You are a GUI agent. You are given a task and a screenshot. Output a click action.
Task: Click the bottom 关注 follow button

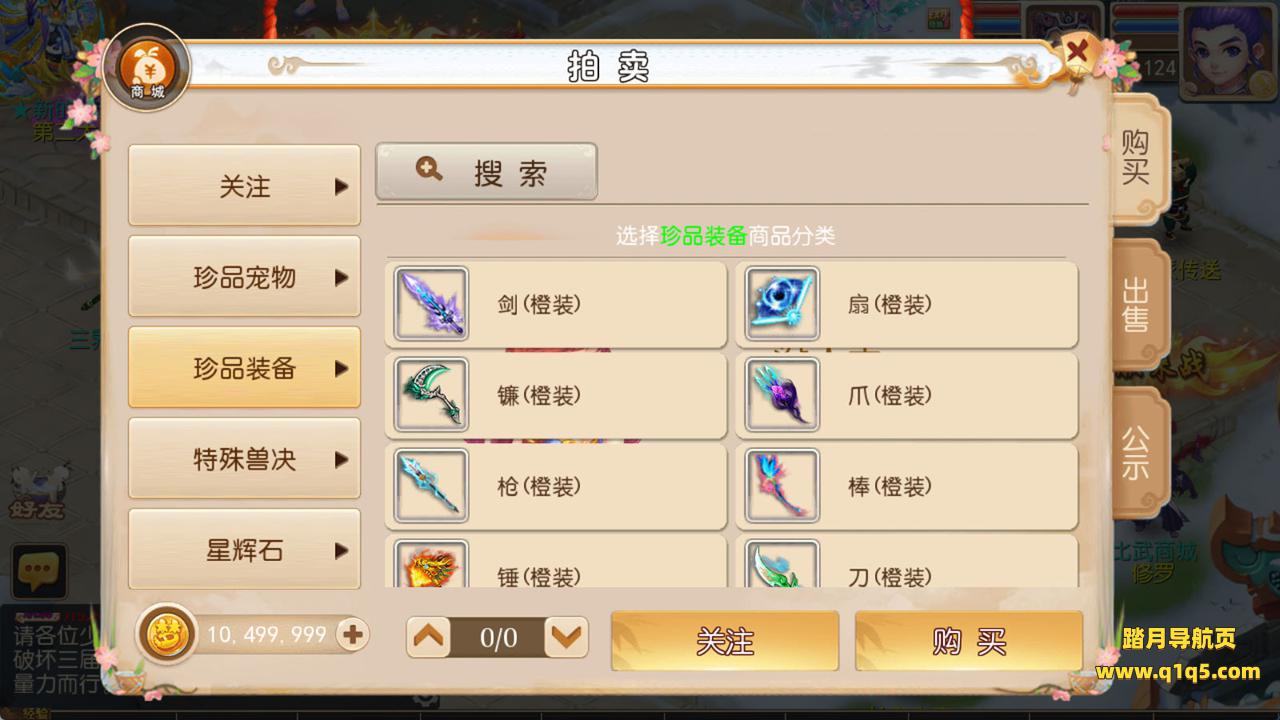pos(725,641)
